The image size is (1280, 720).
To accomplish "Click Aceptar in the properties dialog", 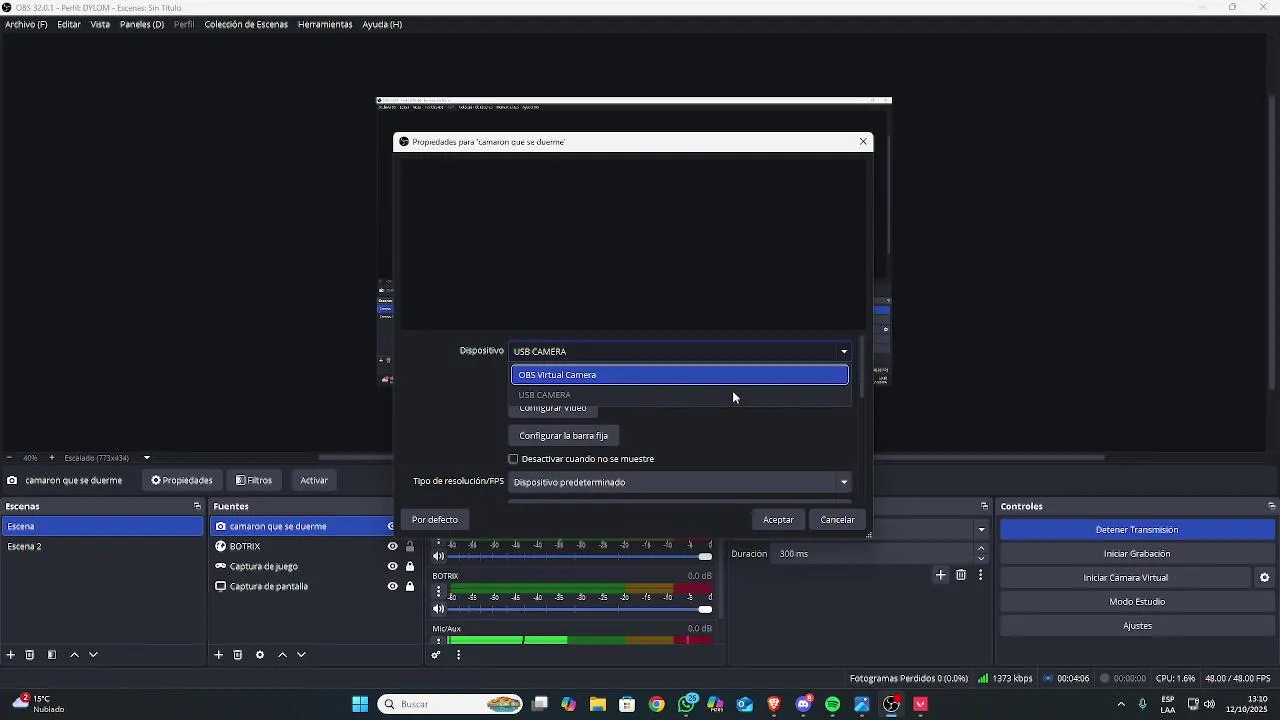I will click(778, 520).
